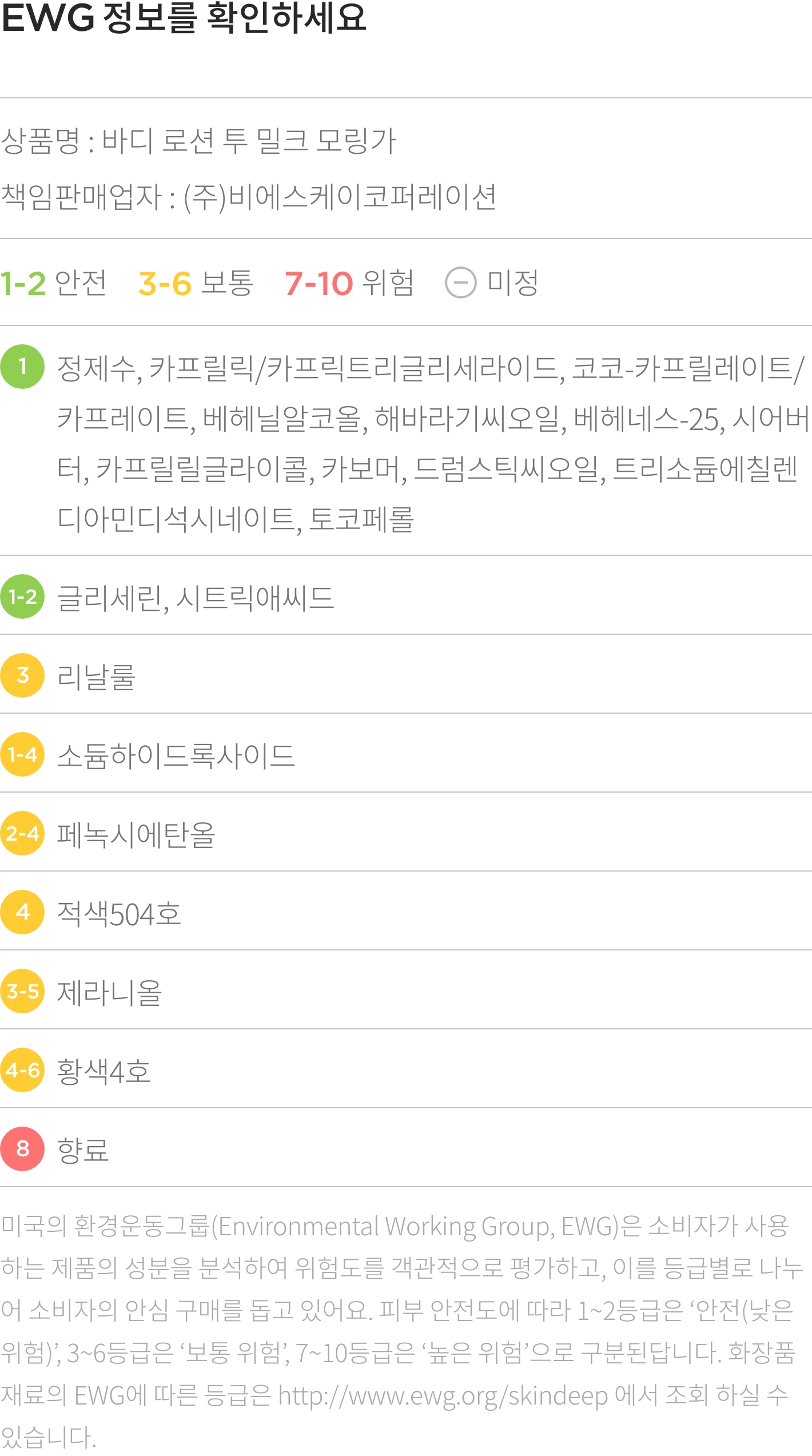Click the ewg.org/skindeep URL in footer text
The width and height of the screenshot is (812, 1456).
pos(443,1396)
